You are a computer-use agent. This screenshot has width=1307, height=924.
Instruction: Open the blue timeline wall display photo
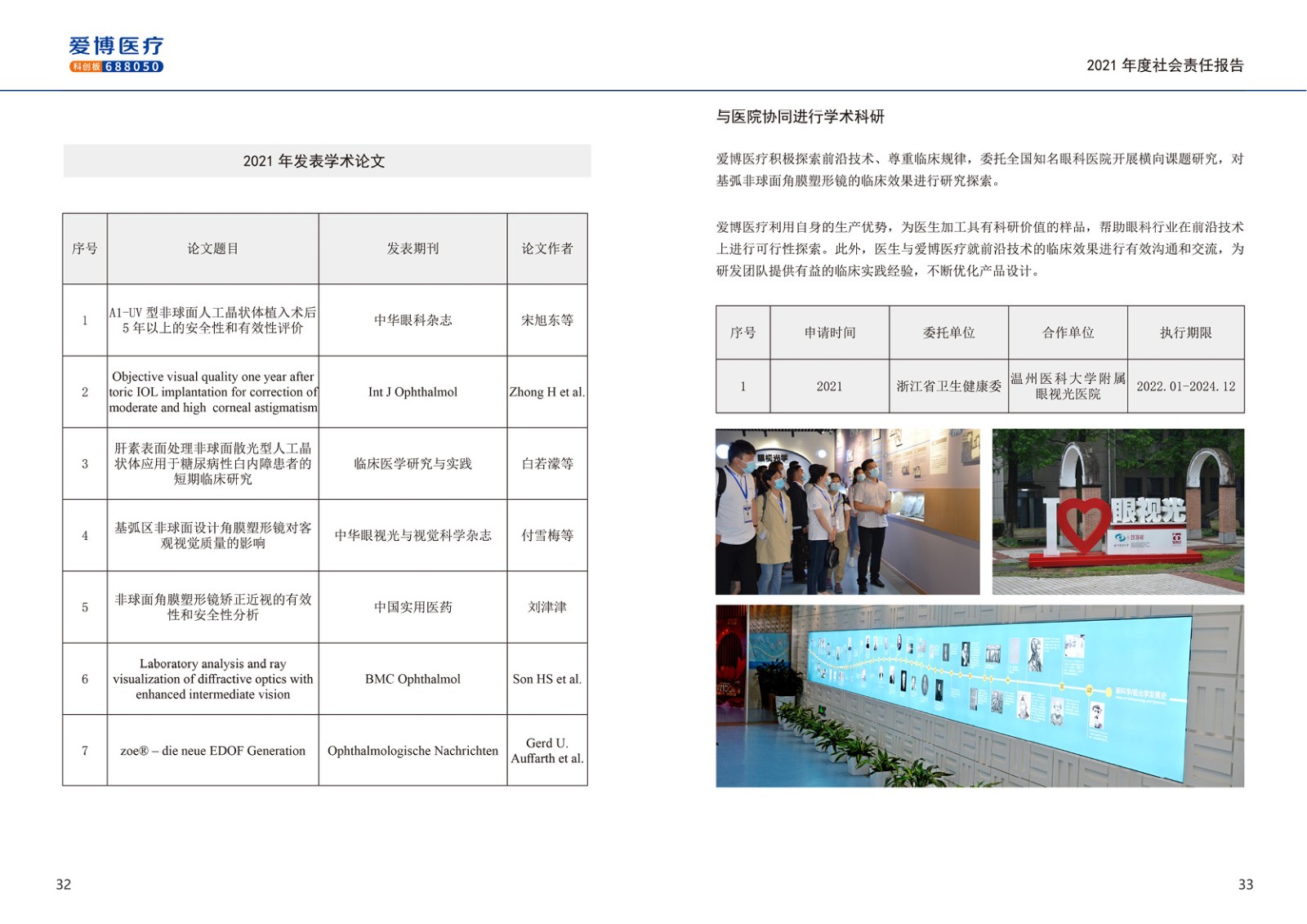point(979,696)
